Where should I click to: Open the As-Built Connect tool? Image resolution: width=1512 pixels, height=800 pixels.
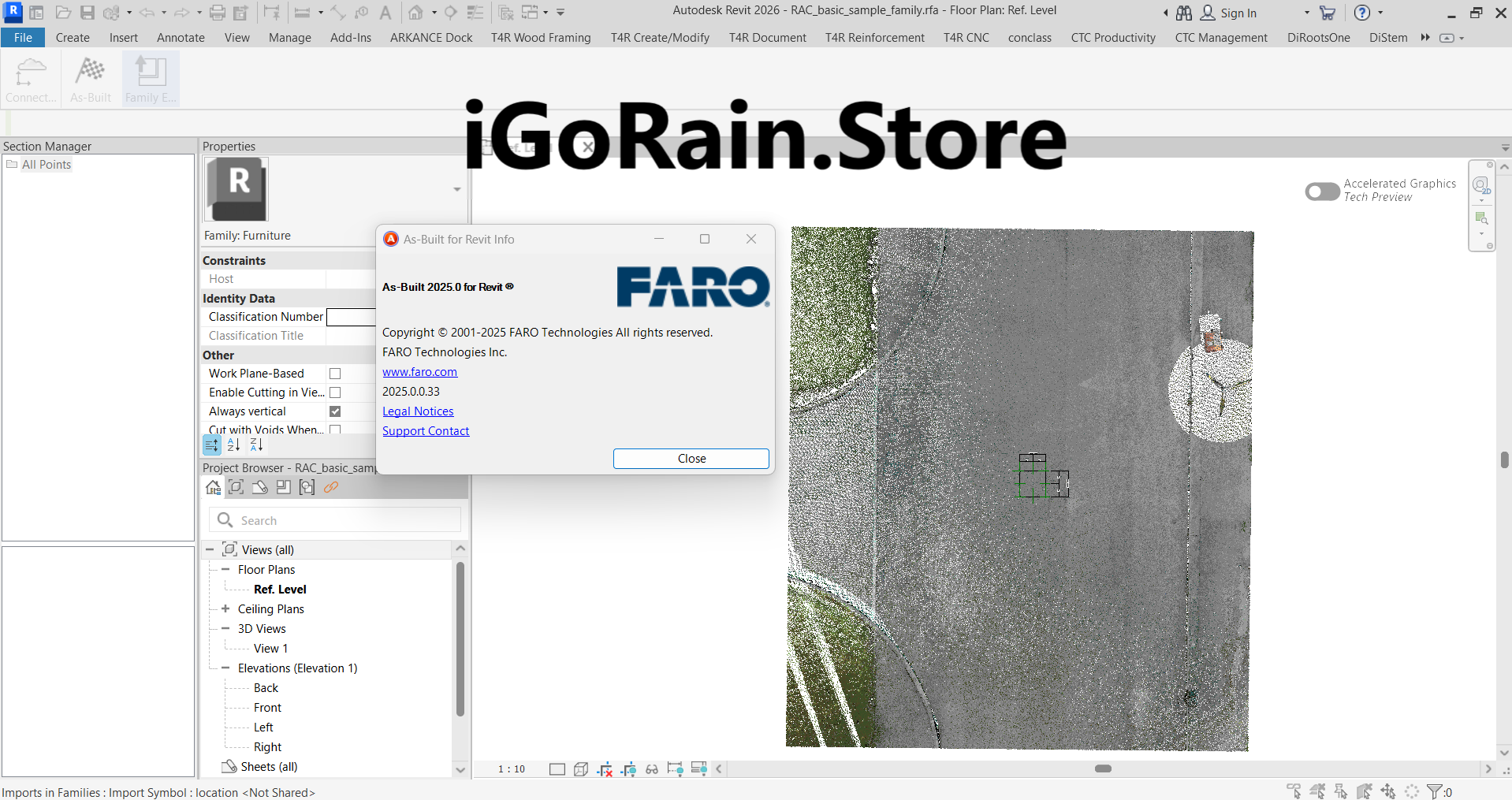[30, 77]
